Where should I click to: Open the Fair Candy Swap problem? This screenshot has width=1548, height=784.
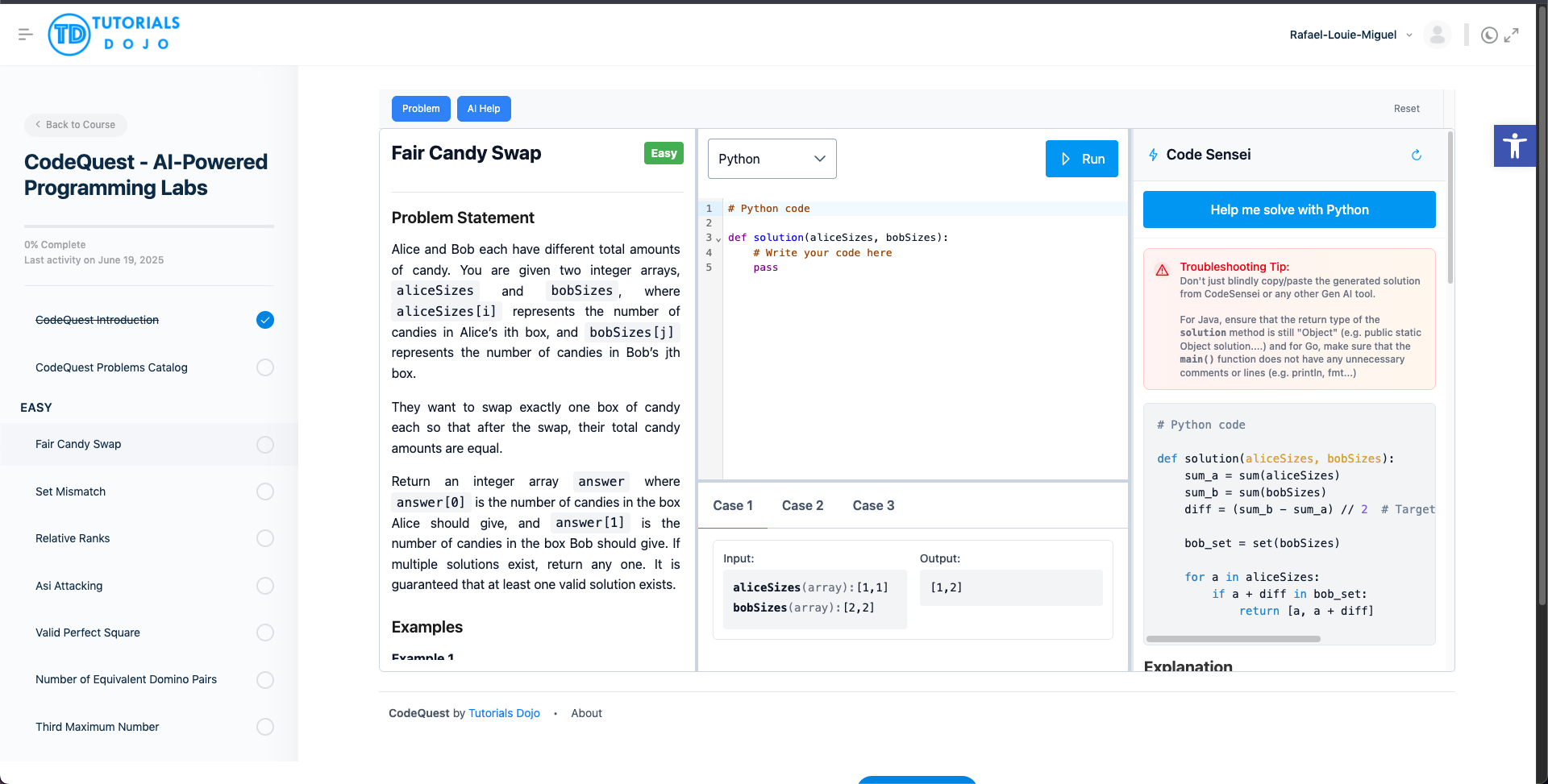click(78, 444)
